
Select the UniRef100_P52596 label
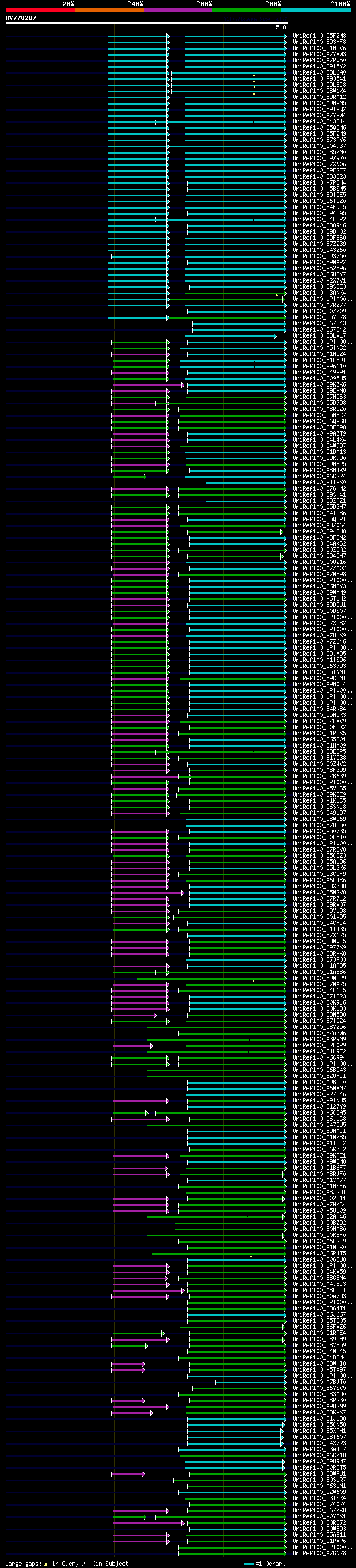[x=319, y=269]
